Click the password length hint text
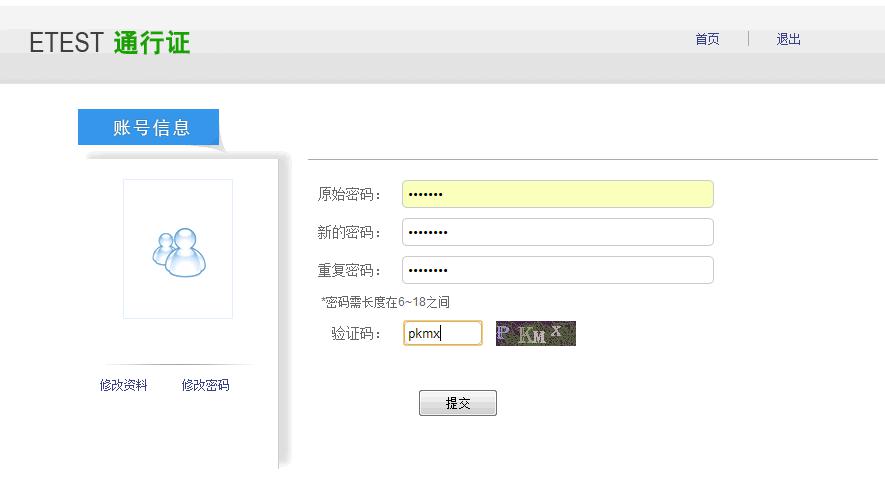The image size is (885, 492). click(x=385, y=301)
